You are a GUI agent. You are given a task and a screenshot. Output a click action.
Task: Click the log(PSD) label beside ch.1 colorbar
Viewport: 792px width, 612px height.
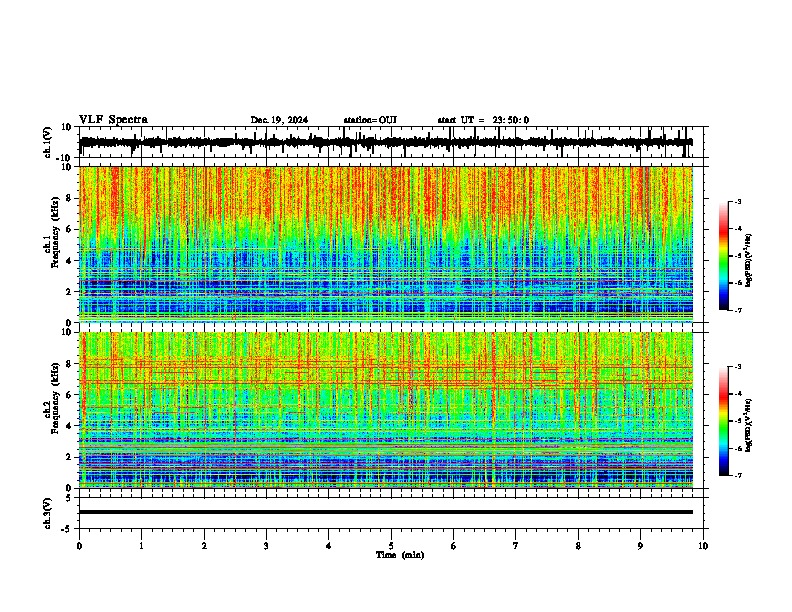click(748, 261)
